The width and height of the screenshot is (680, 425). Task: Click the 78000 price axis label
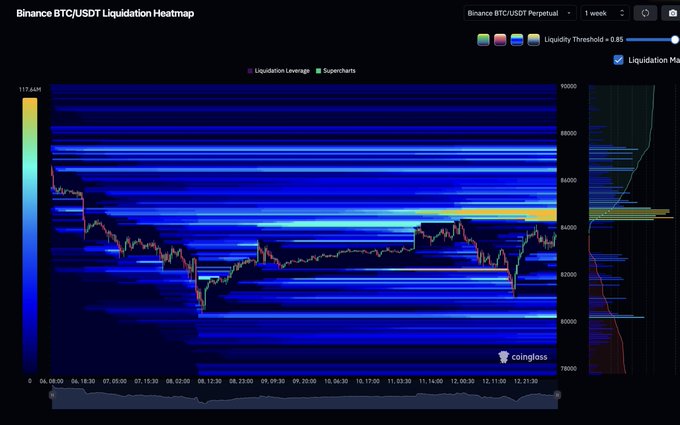pos(568,369)
